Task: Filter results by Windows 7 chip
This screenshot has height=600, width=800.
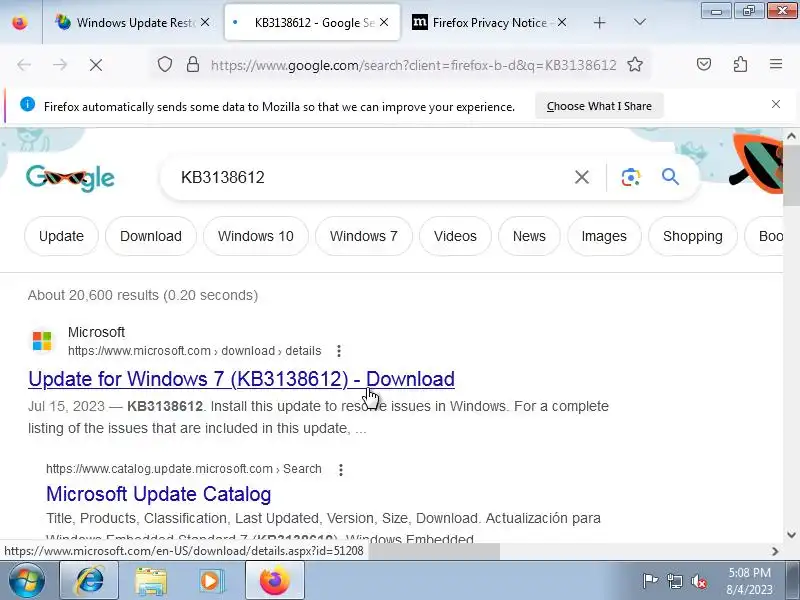Action: click(x=364, y=236)
